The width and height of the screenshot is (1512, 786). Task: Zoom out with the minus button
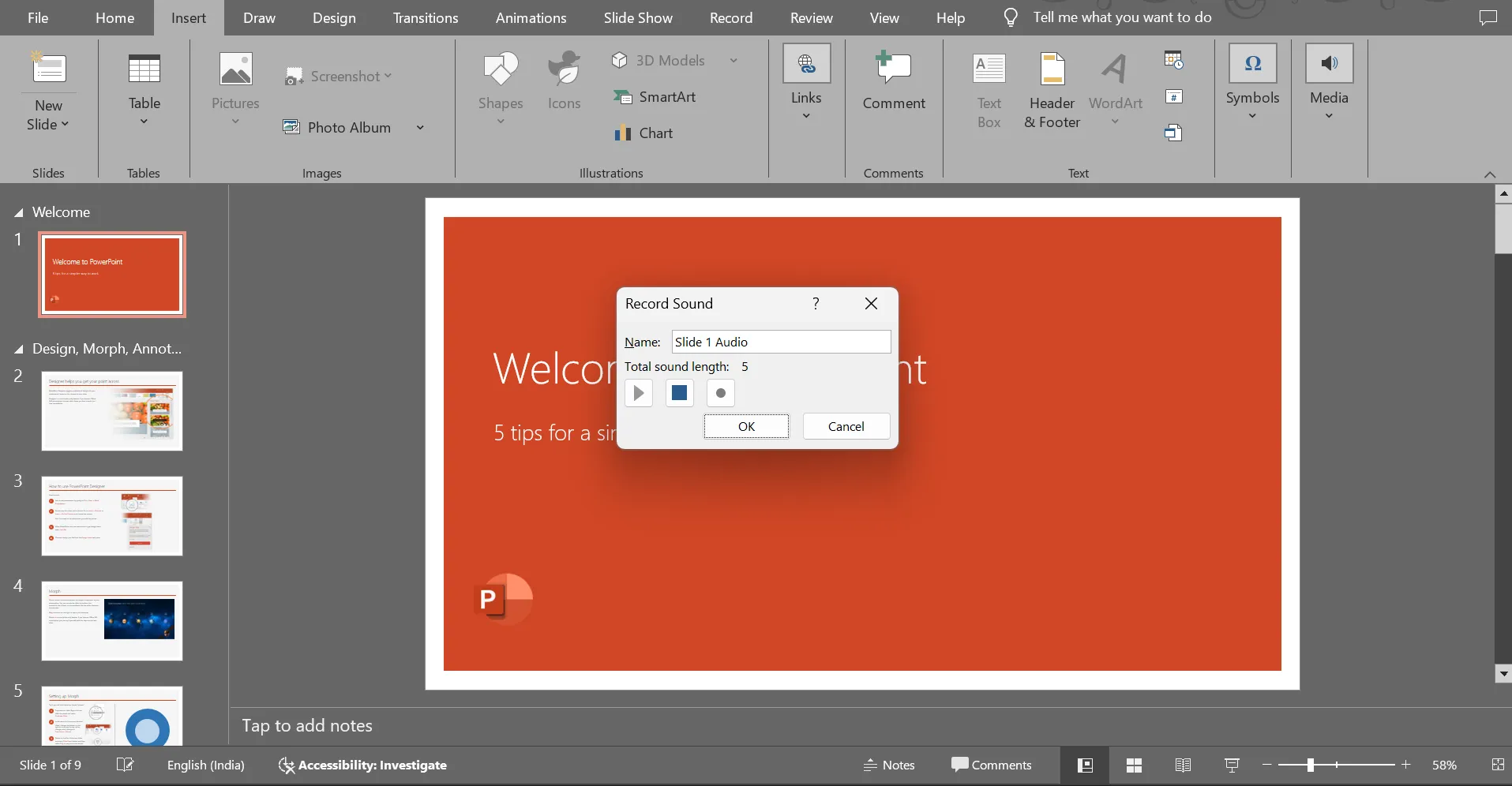click(x=1266, y=765)
